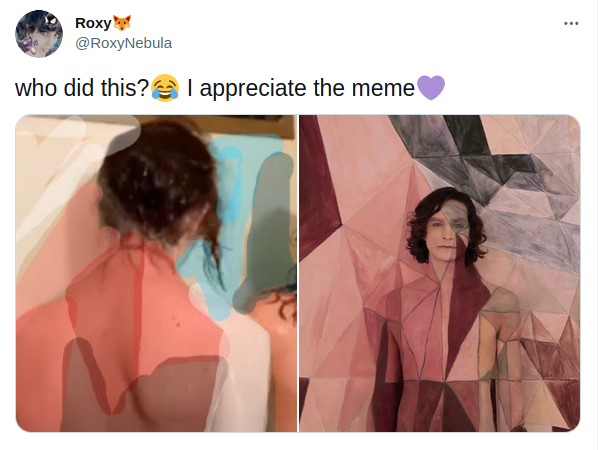
Task: Click the word "appreciate" in the tweet
Action: [253, 89]
